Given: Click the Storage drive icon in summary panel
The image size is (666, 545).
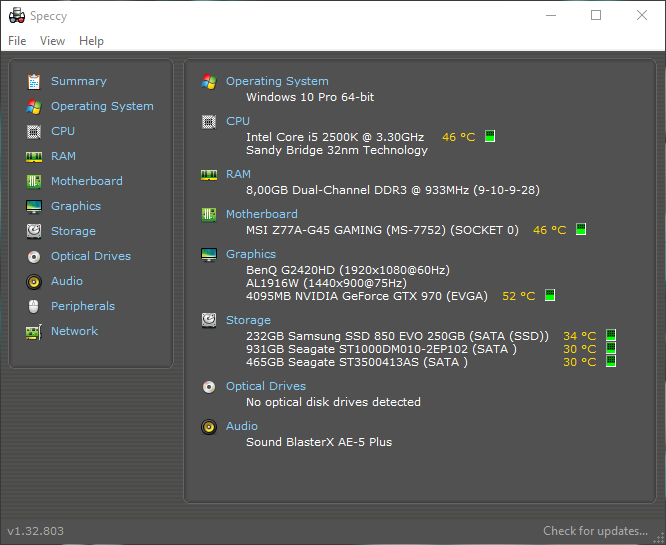Looking at the screenshot, I should 209,320.
